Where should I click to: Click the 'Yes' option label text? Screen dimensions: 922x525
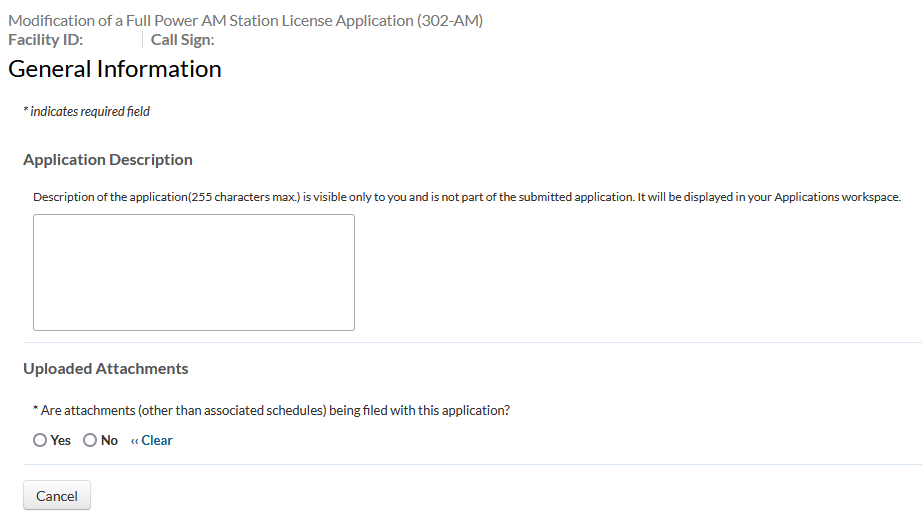pos(61,440)
